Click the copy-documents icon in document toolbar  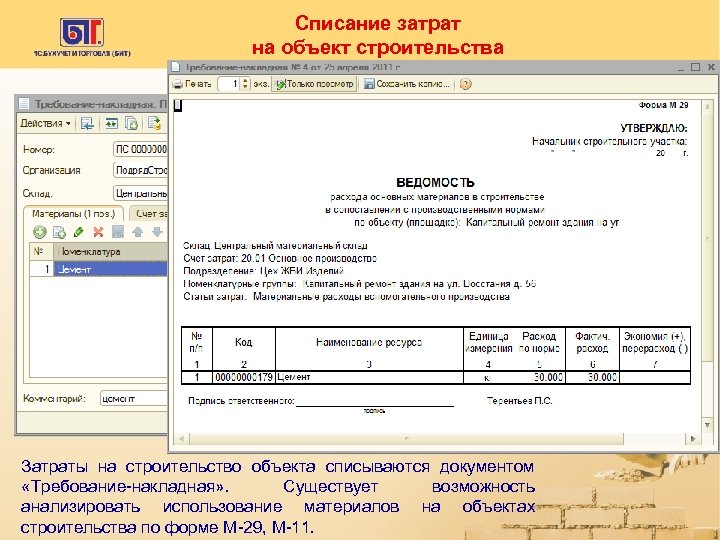tap(132, 124)
